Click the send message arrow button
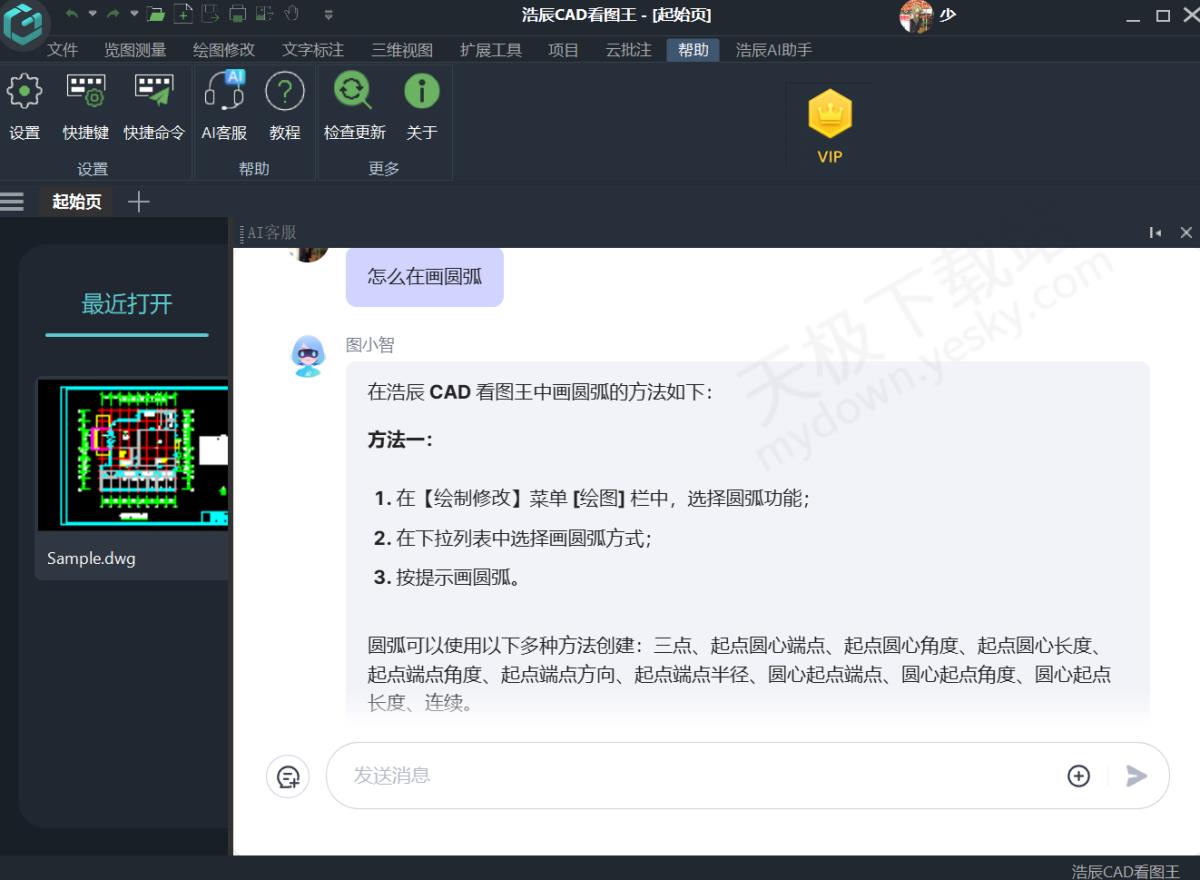The height and width of the screenshot is (880, 1200). coord(1136,776)
